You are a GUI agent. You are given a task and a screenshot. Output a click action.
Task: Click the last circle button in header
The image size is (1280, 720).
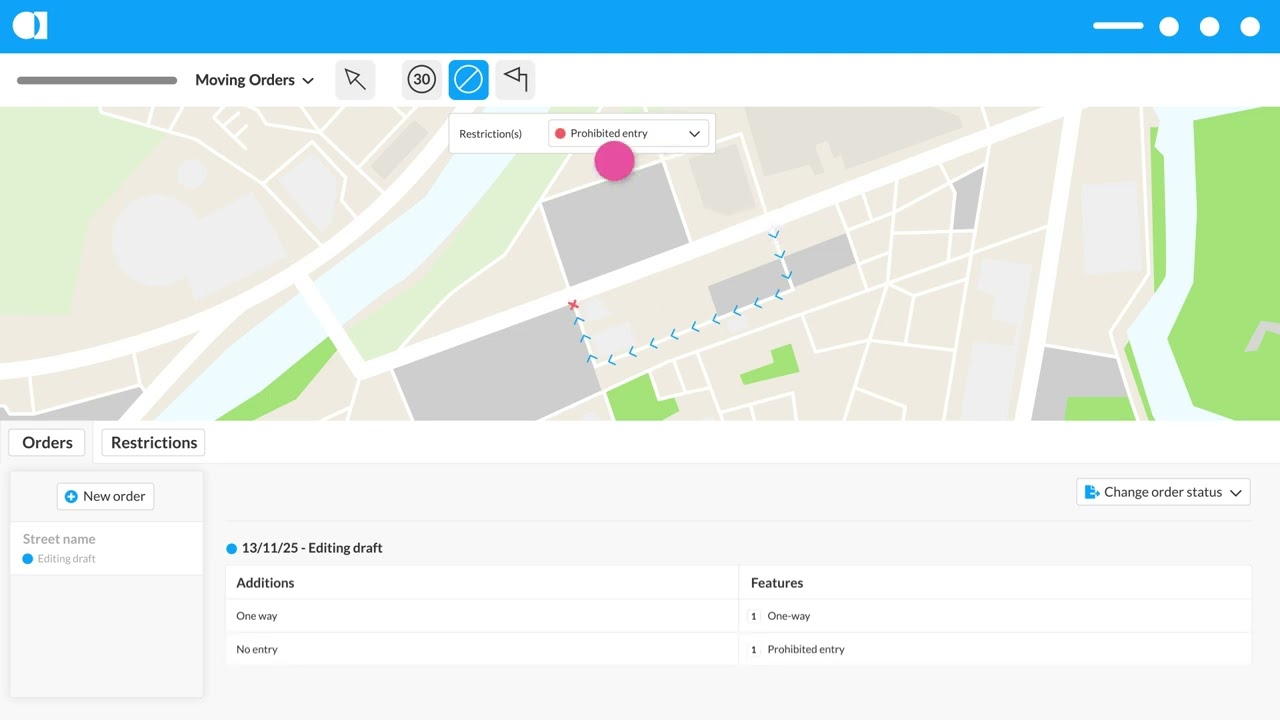point(1250,27)
